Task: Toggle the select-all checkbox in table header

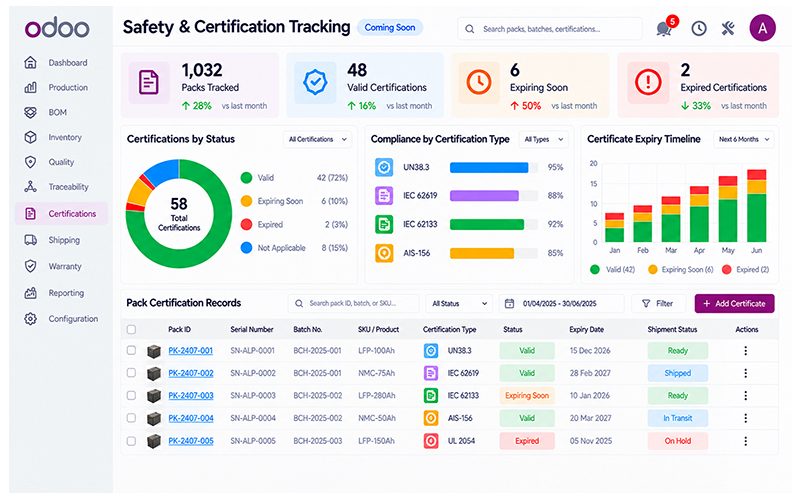Action: (x=131, y=330)
